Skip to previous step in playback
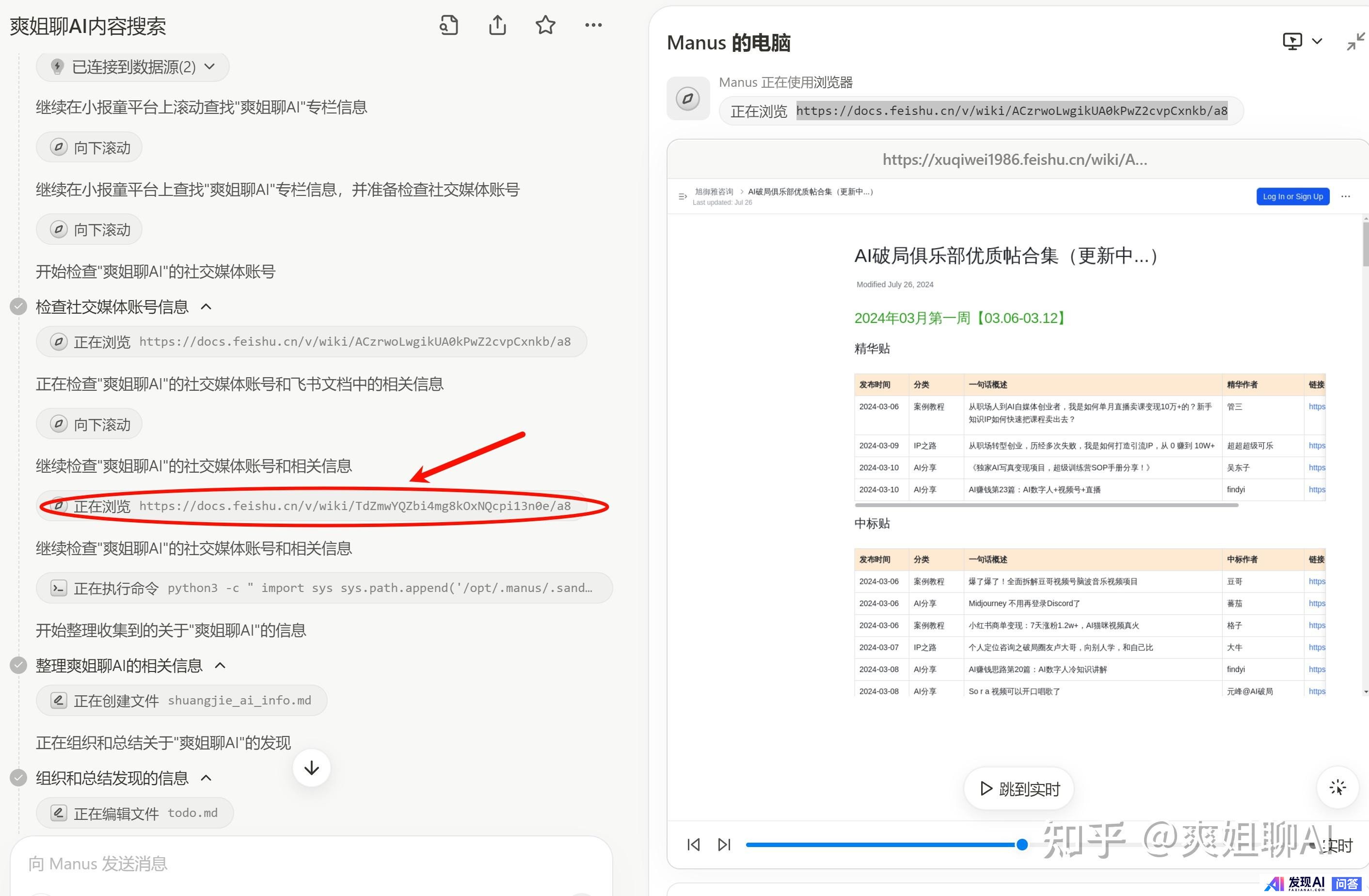1369x896 pixels. coord(694,844)
